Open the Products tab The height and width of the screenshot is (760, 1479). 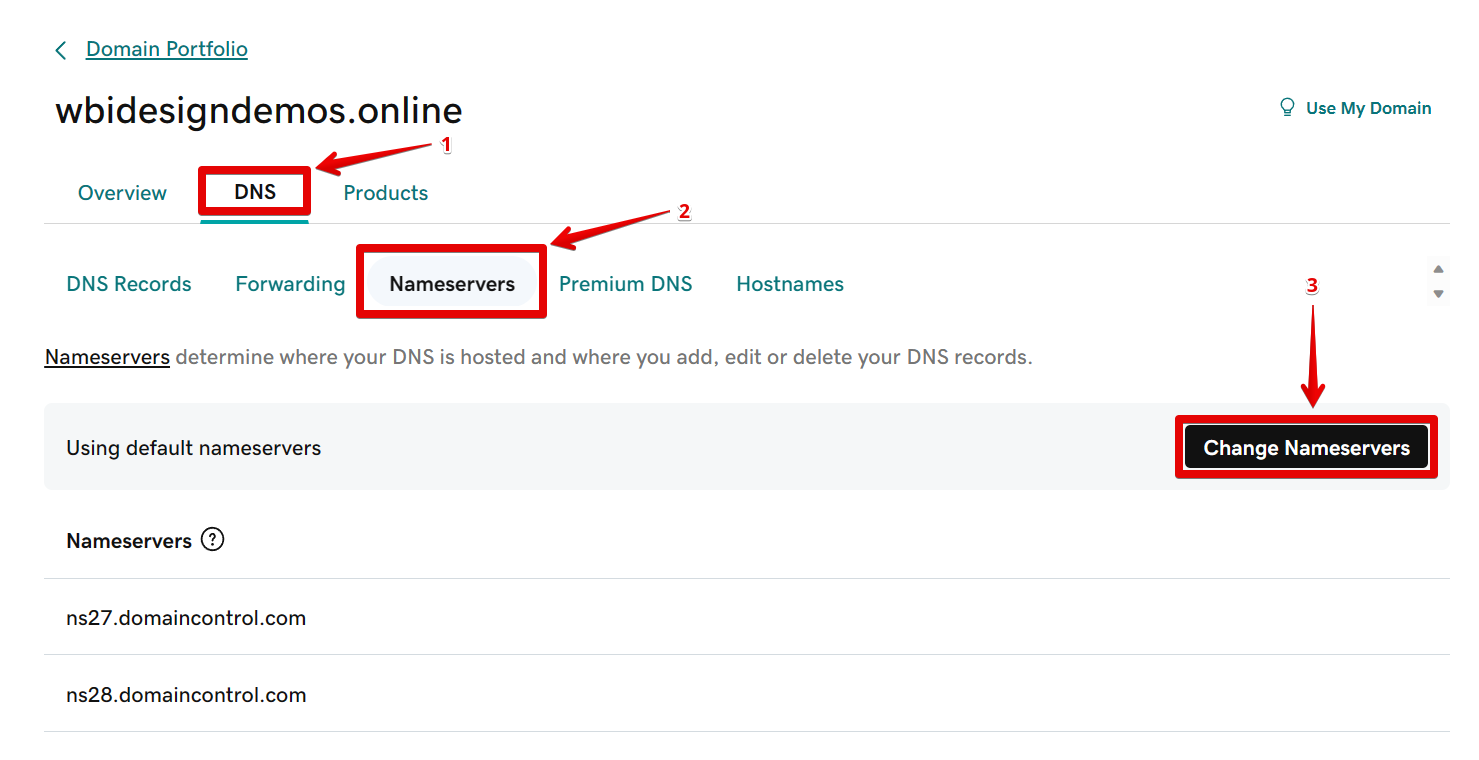[385, 193]
